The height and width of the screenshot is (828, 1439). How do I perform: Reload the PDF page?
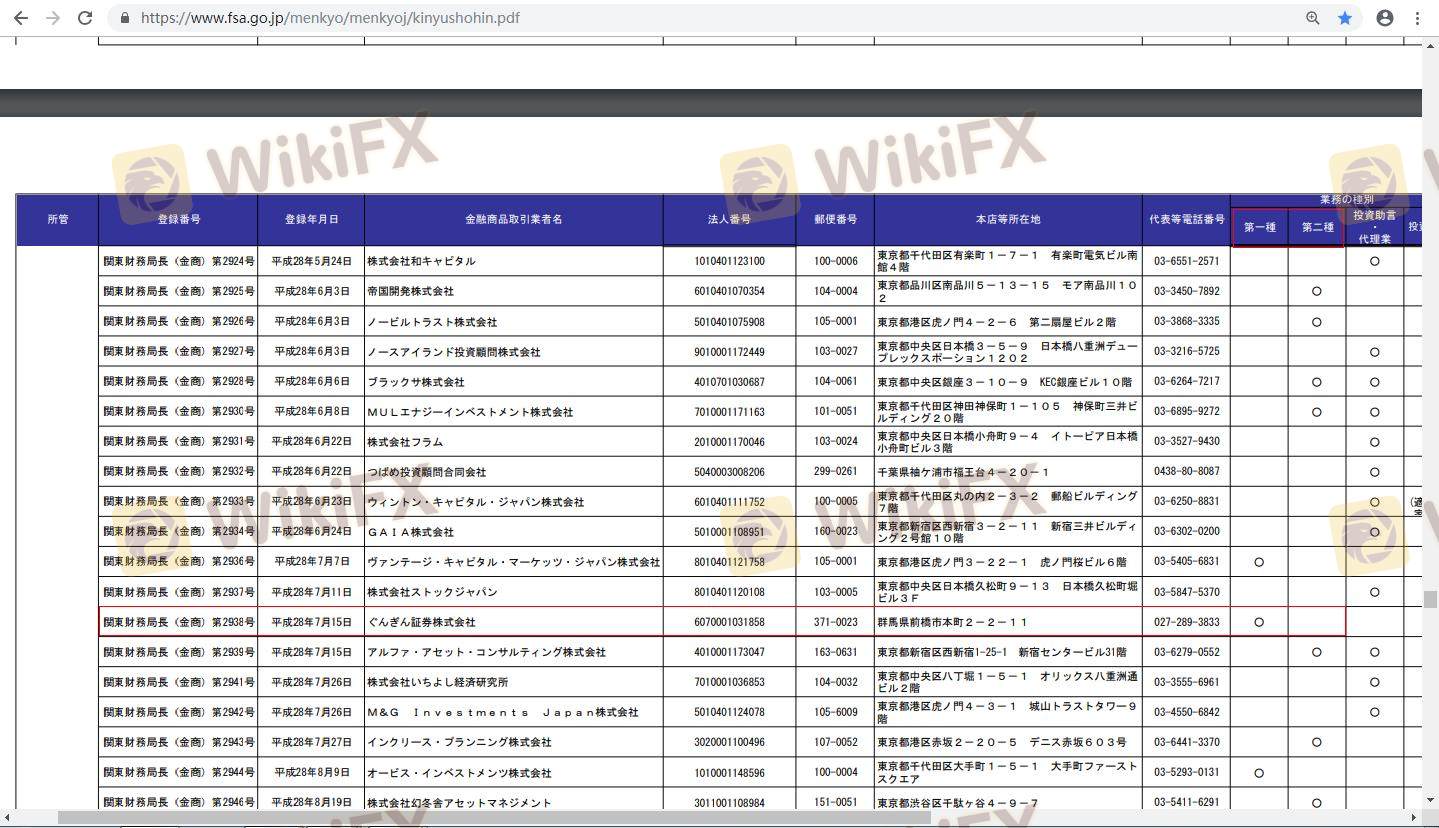86,18
